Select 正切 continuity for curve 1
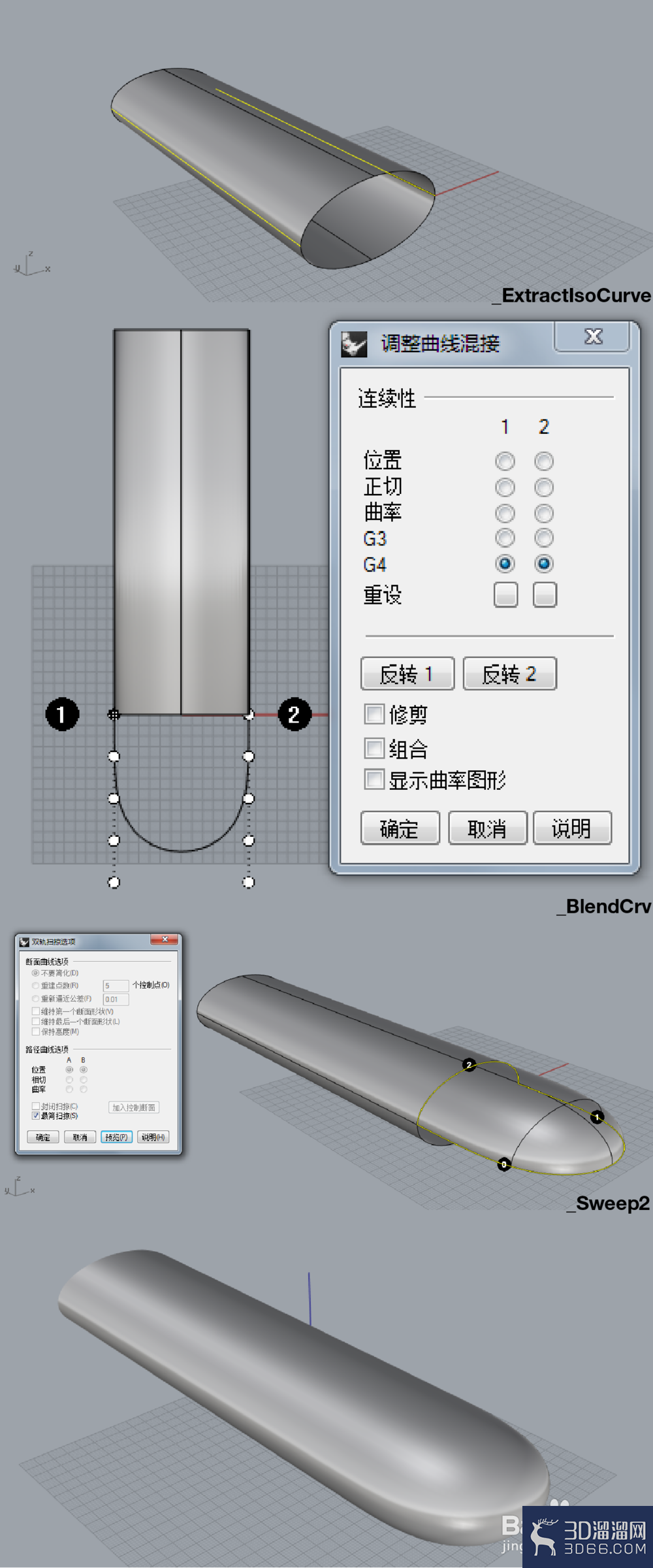The width and height of the screenshot is (653, 1568). [x=505, y=487]
